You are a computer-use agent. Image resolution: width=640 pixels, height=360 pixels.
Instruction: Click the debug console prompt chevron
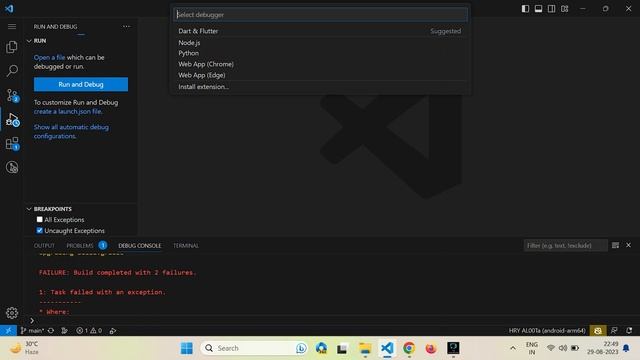(32, 320)
